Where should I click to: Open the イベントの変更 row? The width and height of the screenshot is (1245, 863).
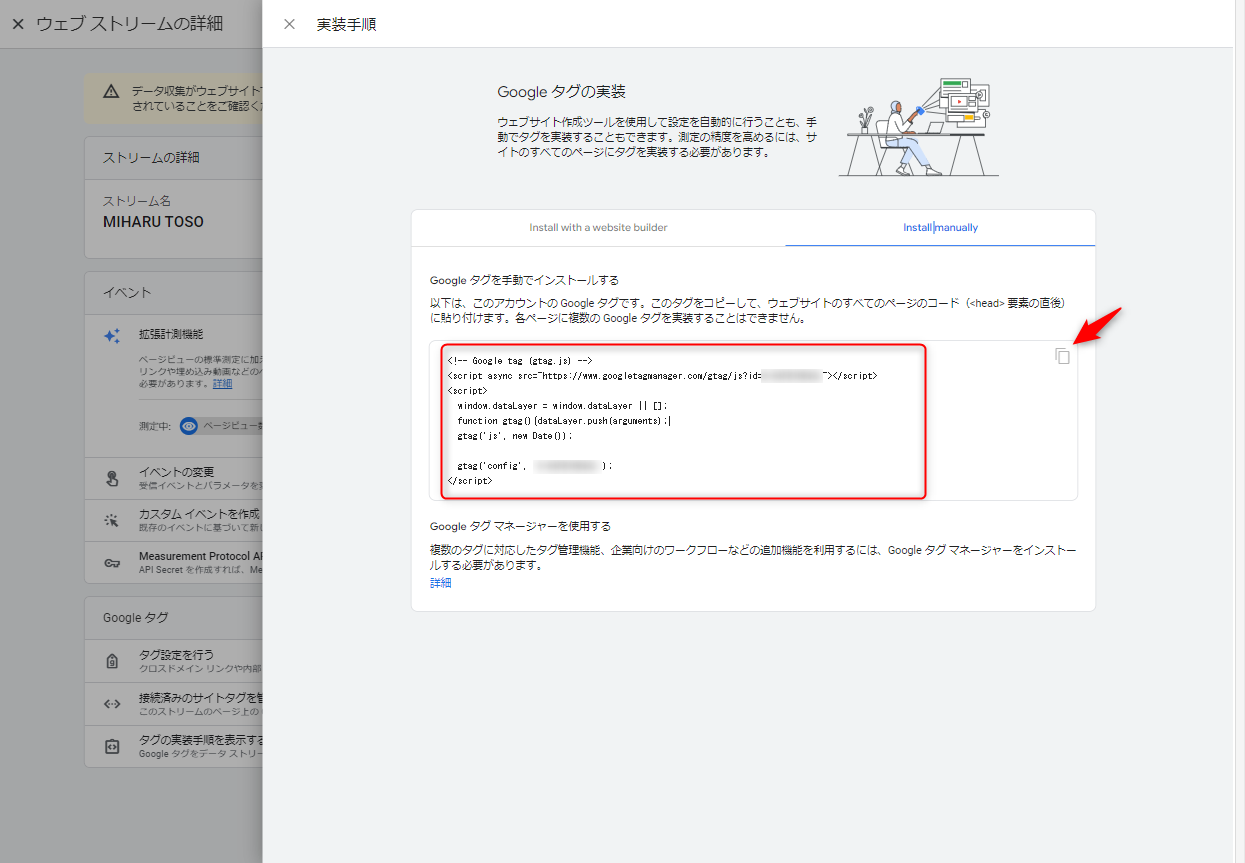[174, 478]
